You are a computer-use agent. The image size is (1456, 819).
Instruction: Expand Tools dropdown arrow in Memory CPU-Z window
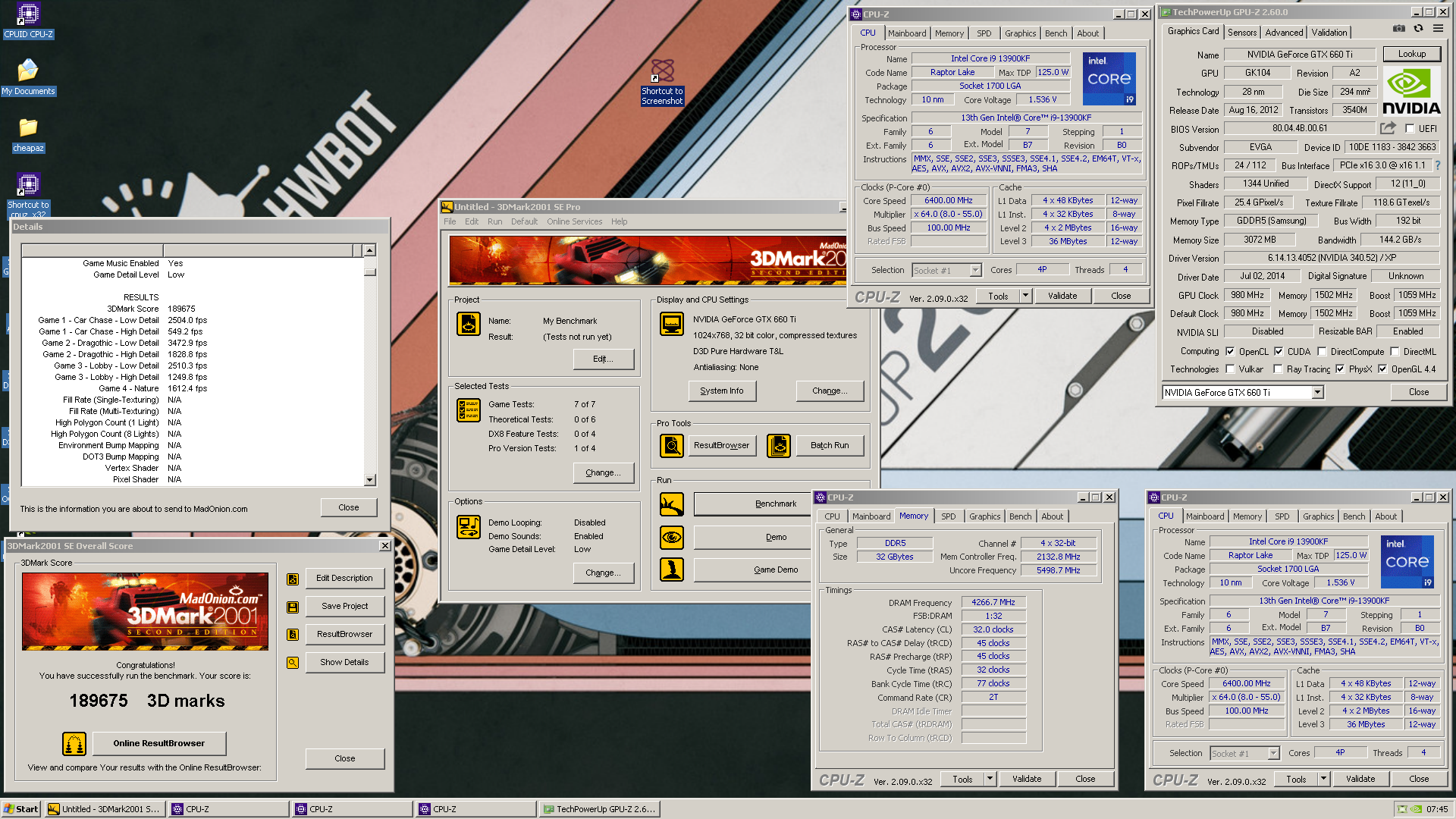point(990,780)
